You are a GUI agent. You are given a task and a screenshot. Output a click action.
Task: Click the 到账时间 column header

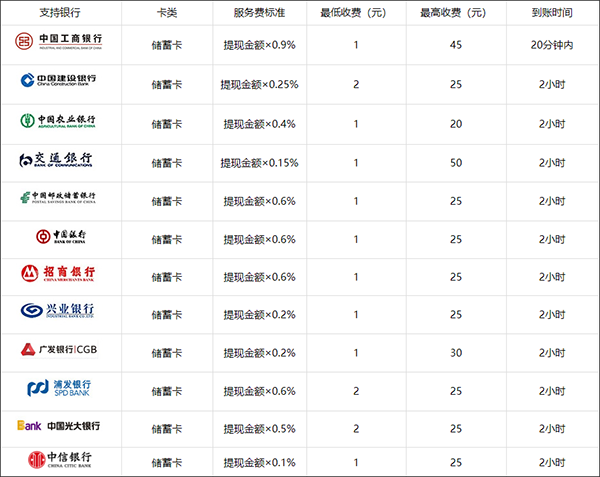click(x=552, y=13)
